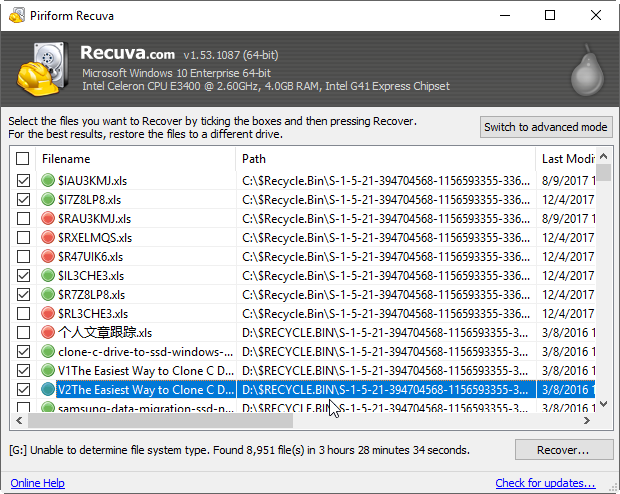Click Switch to advanced mode button
The image size is (620, 494).
click(x=546, y=127)
